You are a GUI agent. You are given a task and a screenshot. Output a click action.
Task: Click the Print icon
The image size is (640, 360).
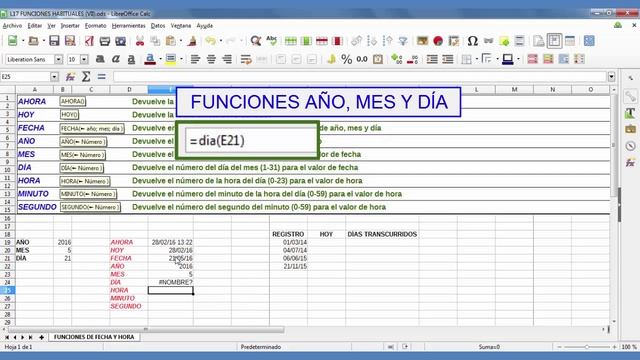pyautogui.click(x=105, y=41)
